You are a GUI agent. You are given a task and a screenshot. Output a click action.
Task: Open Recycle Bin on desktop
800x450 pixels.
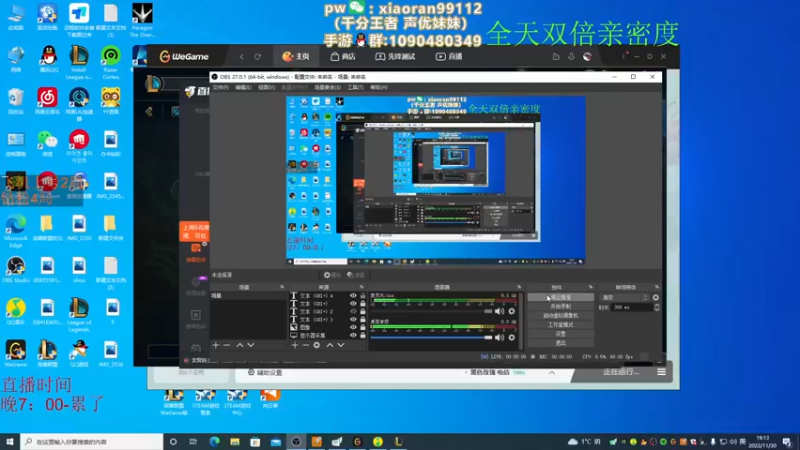pos(16,101)
